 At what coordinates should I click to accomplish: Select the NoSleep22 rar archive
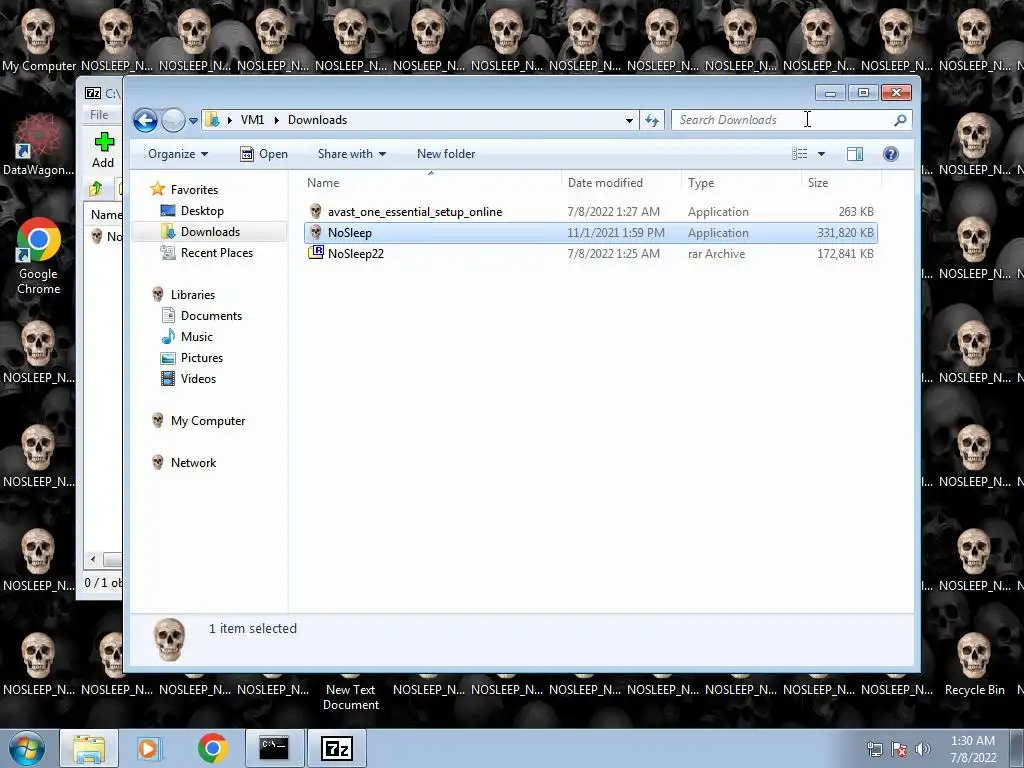[x=591, y=254]
